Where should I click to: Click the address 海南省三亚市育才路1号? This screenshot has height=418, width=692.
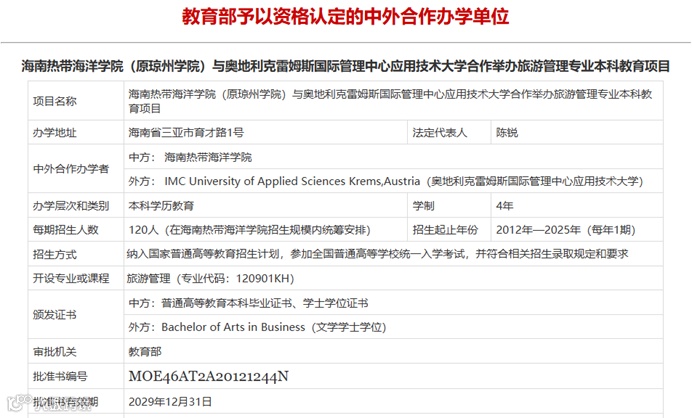tap(186, 132)
